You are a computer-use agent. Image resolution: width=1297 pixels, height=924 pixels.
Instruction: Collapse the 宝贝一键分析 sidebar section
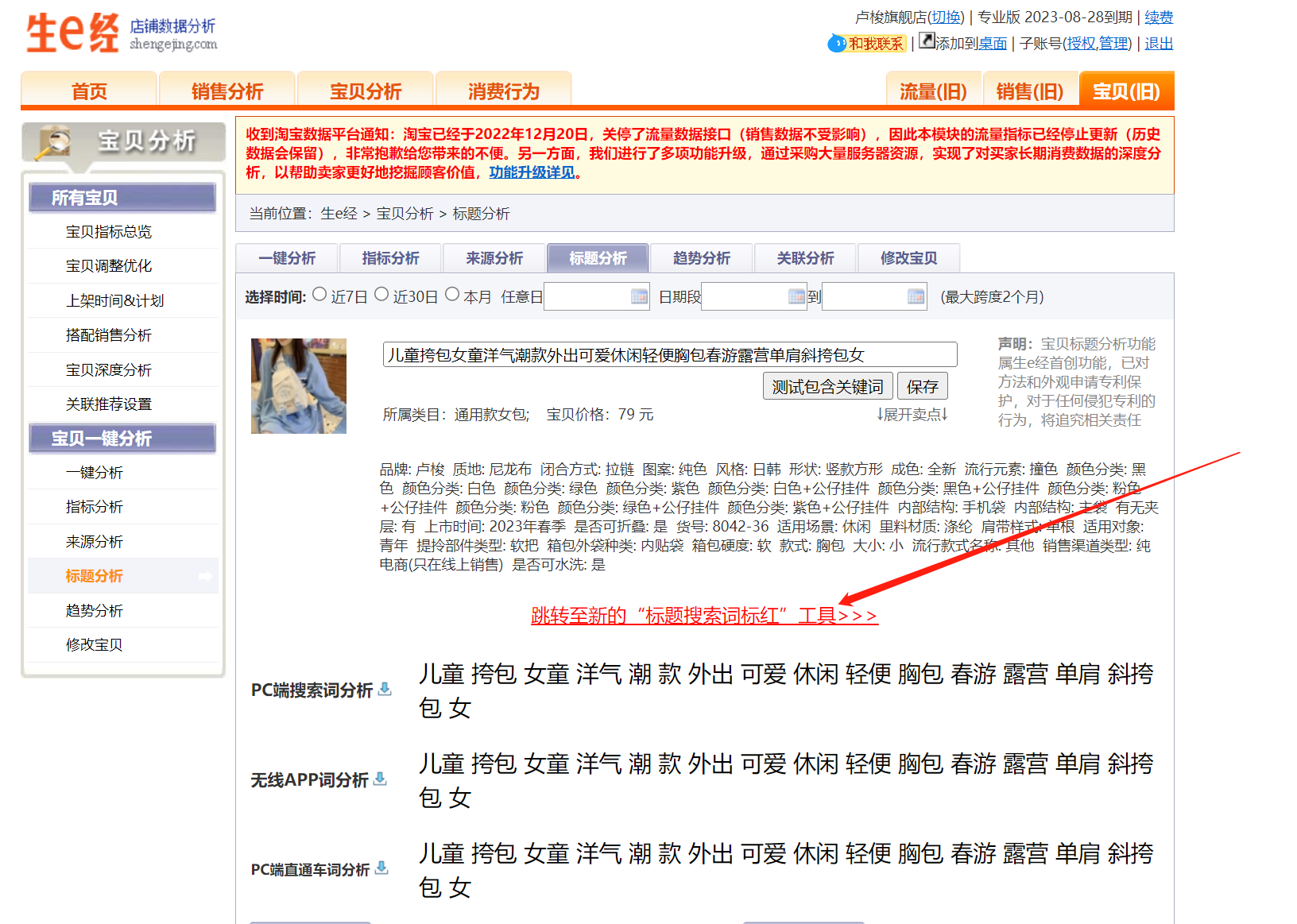coord(122,439)
